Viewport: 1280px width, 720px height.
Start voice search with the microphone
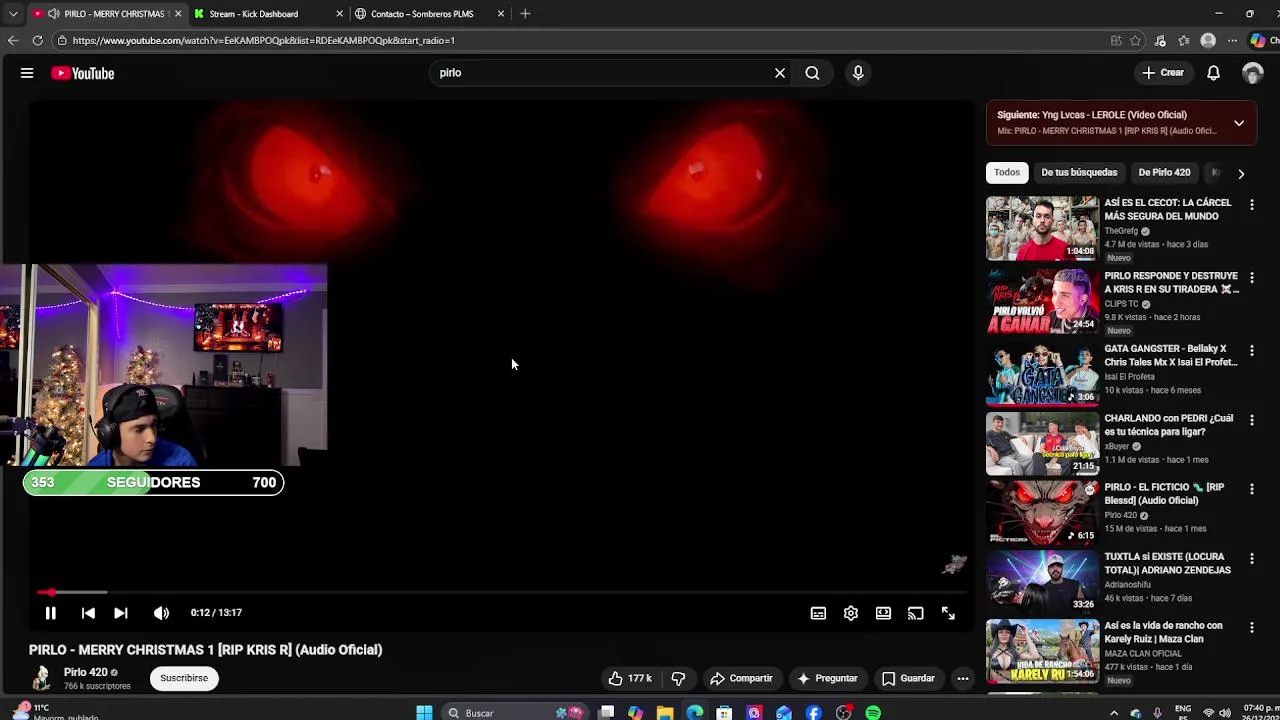pos(858,73)
